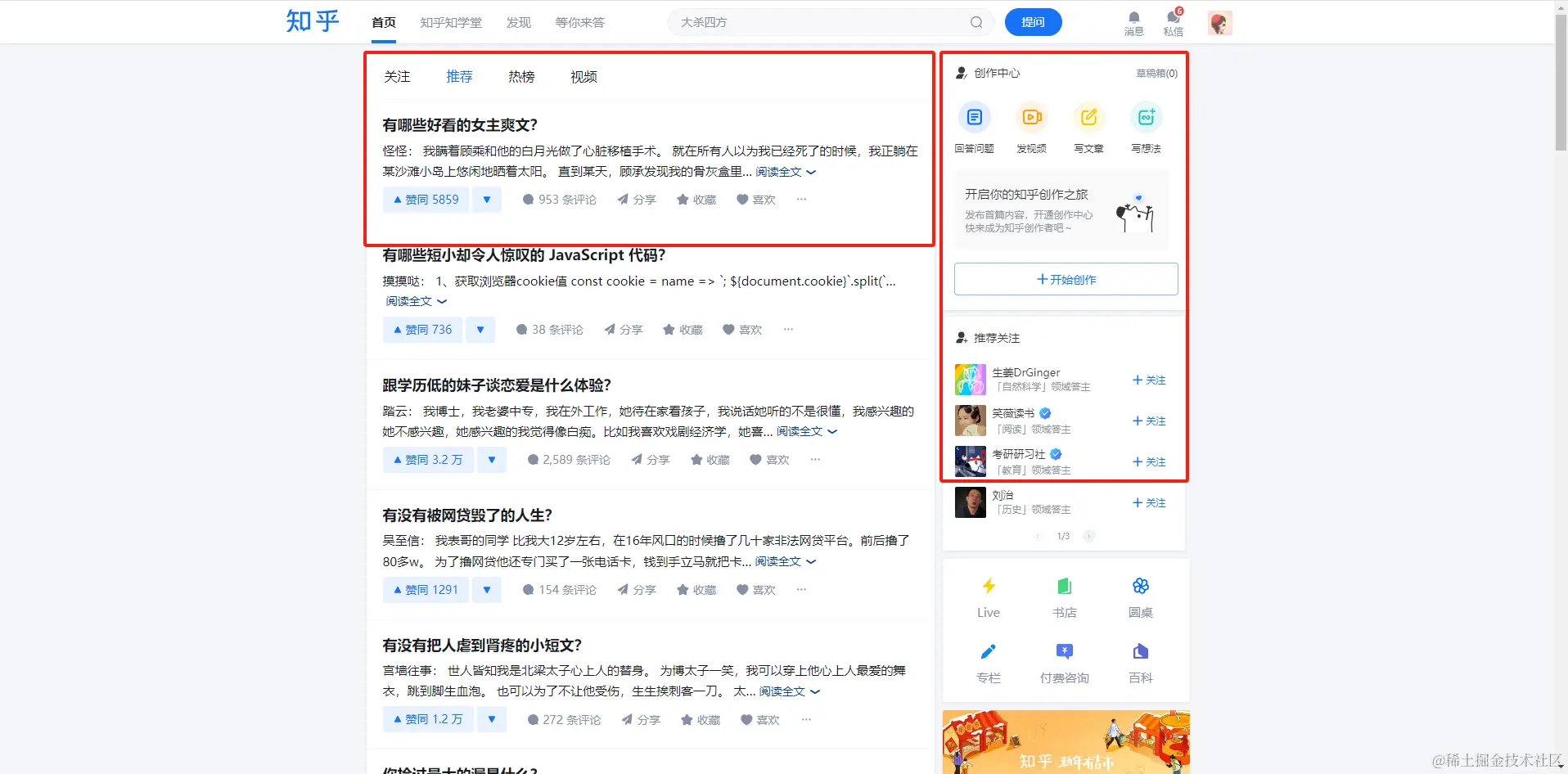Favorite the 女主爽文 answer via 收藏
The width and height of the screenshot is (1568, 774).
click(696, 200)
